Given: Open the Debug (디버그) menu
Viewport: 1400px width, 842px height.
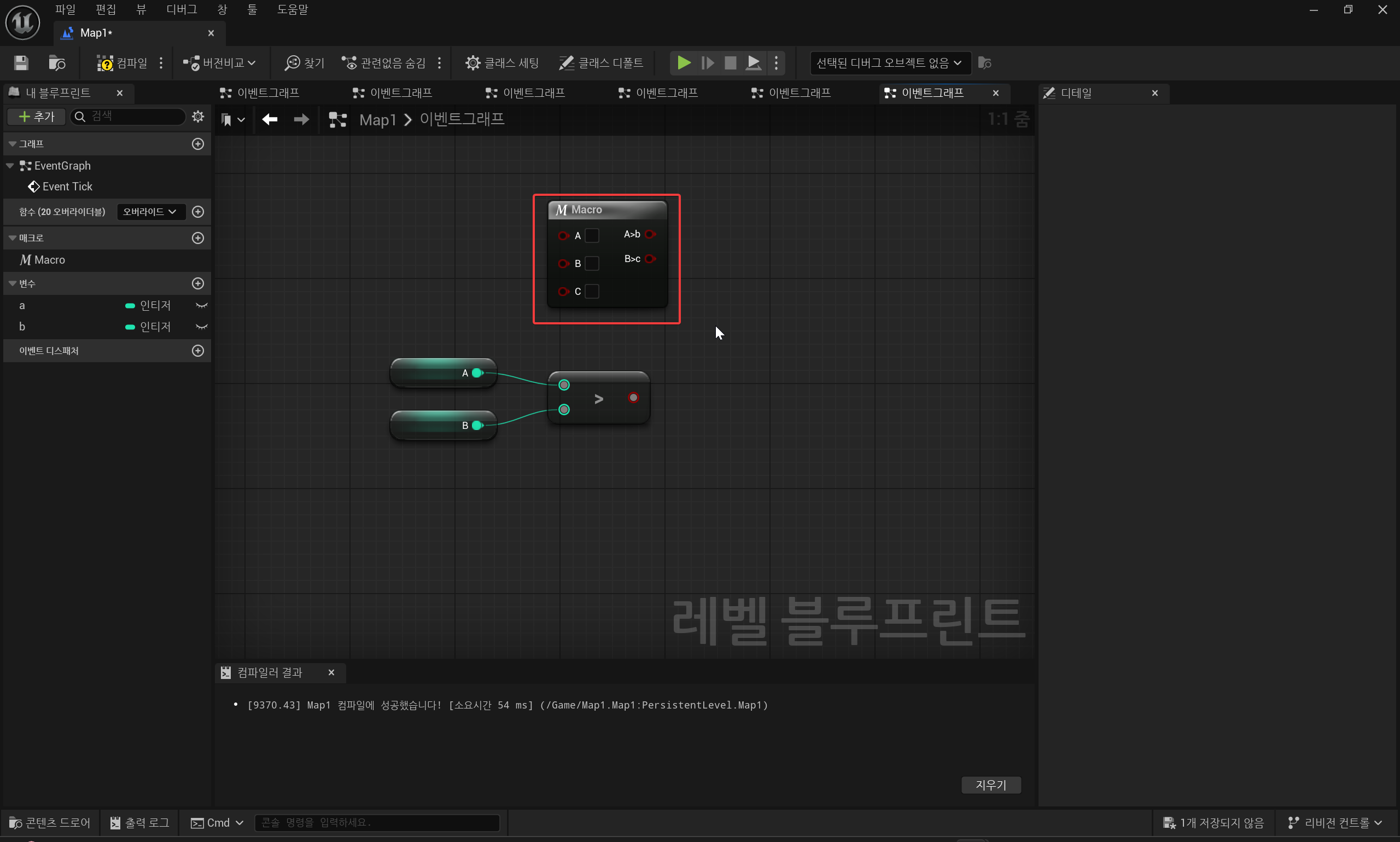Looking at the screenshot, I should tap(182, 10).
